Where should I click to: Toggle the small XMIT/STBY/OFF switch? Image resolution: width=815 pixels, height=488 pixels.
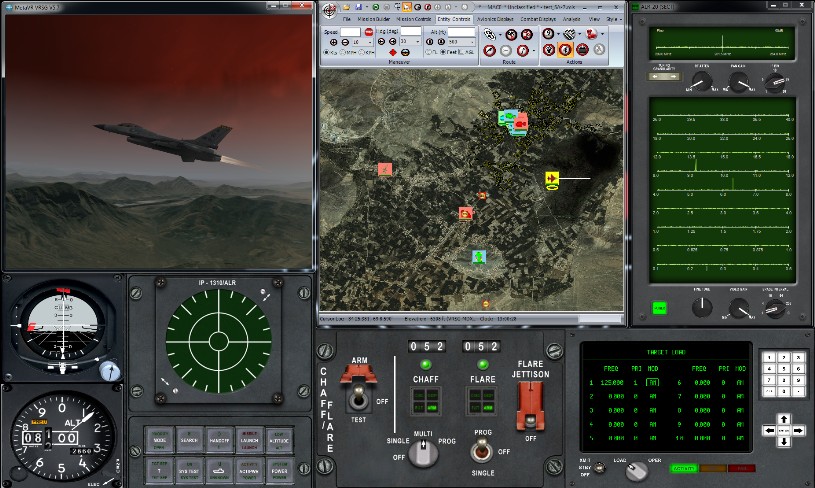pyautogui.click(x=599, y=467)
